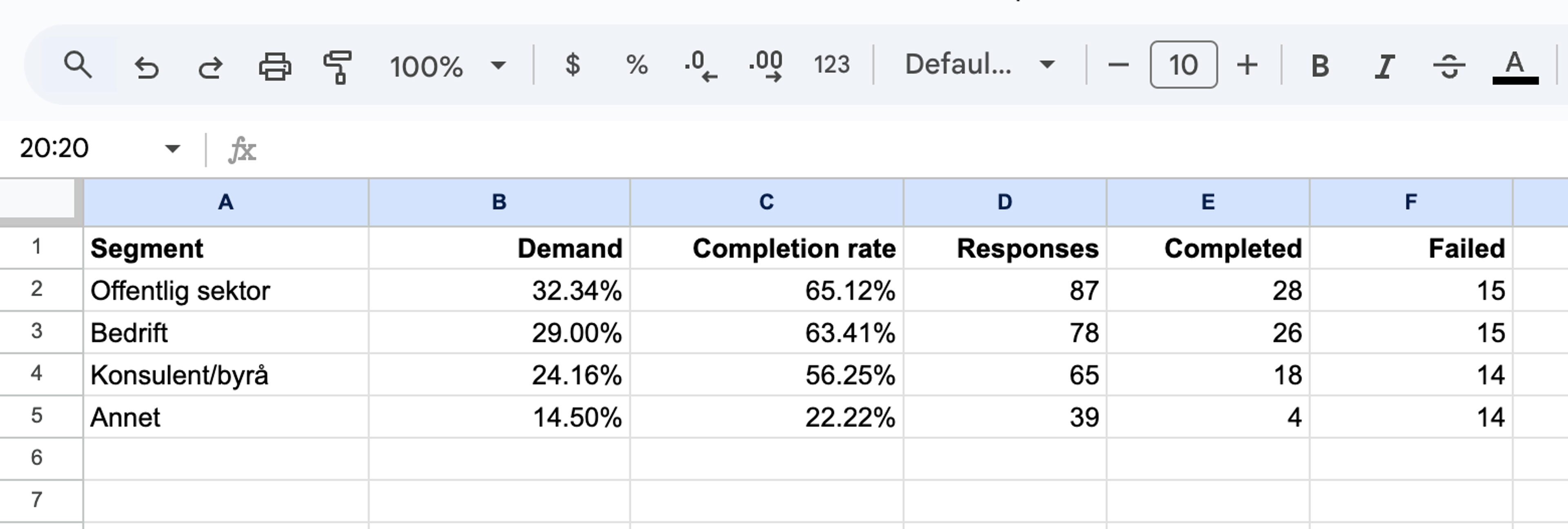The height and width of the screenshot is (529, 1568).
Task: Click the 29.00% demand cell
Action: click(499, 333)
